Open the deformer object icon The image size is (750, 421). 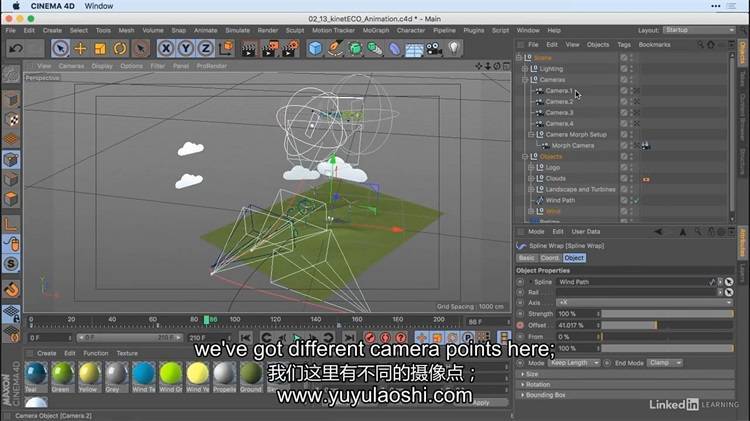click(x=395, y=48)
